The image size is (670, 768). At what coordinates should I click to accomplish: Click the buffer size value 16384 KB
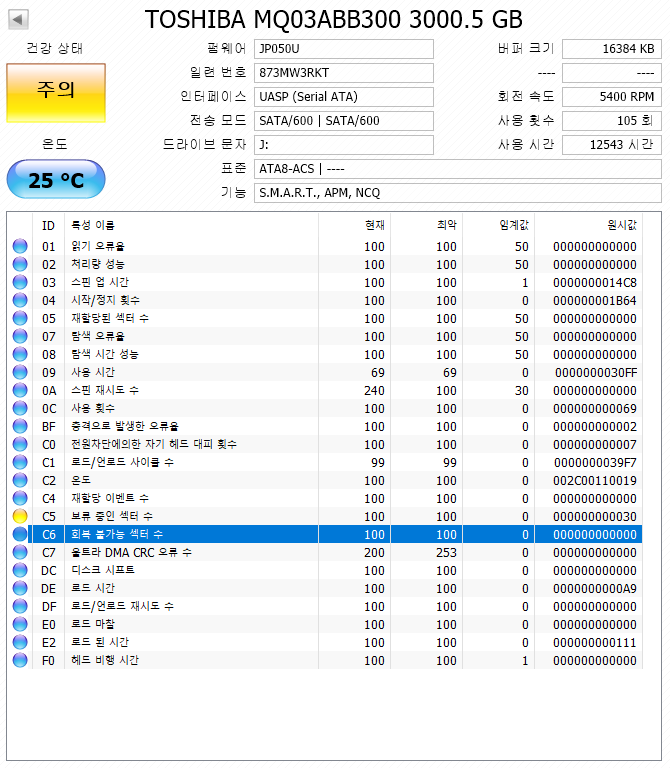point(612,48)
